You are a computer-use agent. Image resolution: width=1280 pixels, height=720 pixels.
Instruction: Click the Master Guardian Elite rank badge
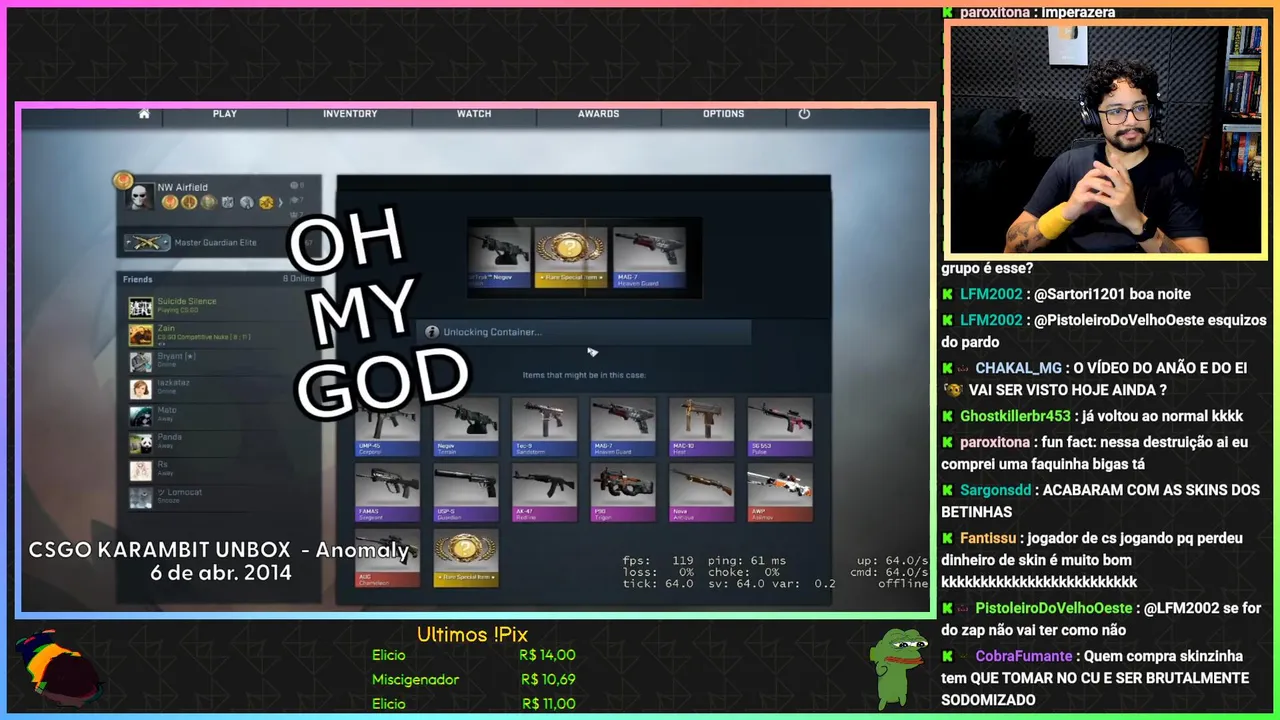147,242
